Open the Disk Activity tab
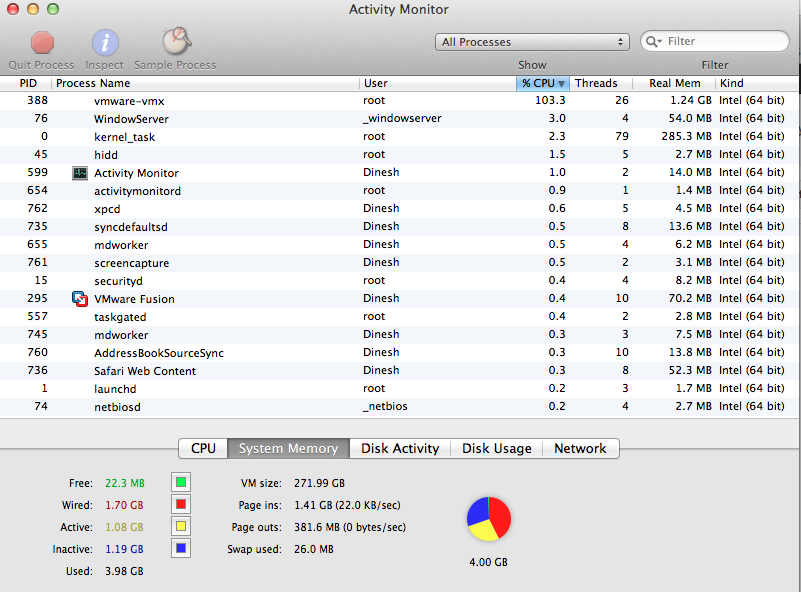 pyautogui.click(x=400, y=448)
